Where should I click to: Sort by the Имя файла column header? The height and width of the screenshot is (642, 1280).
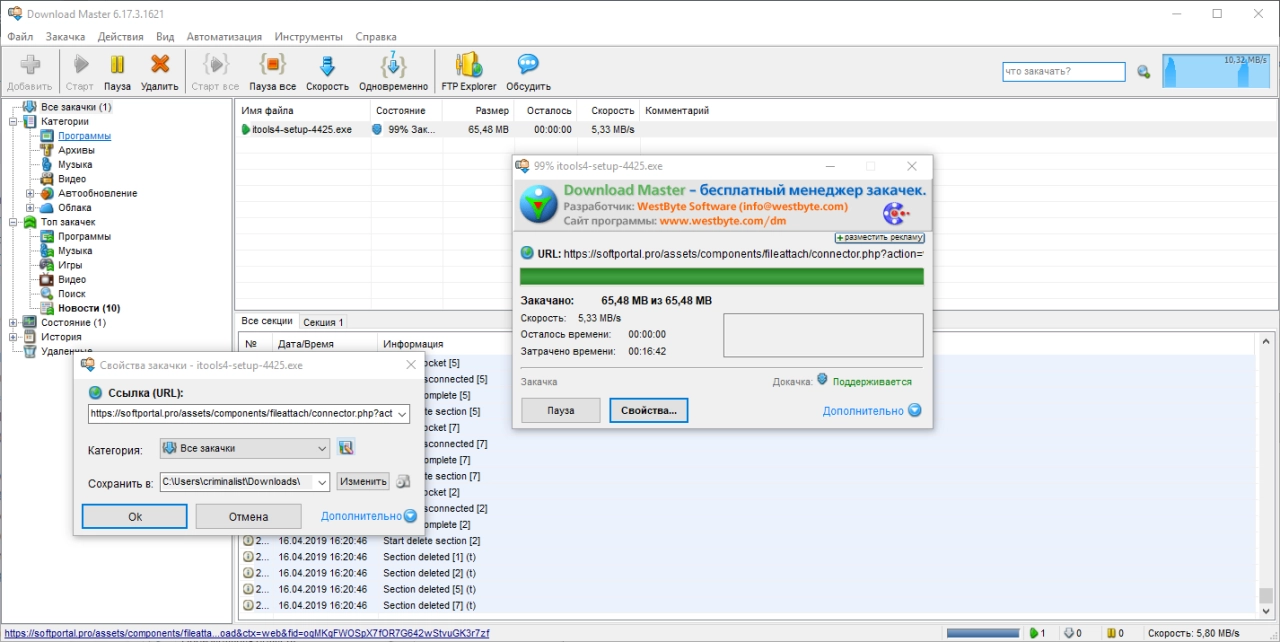(x=302, y=110)
